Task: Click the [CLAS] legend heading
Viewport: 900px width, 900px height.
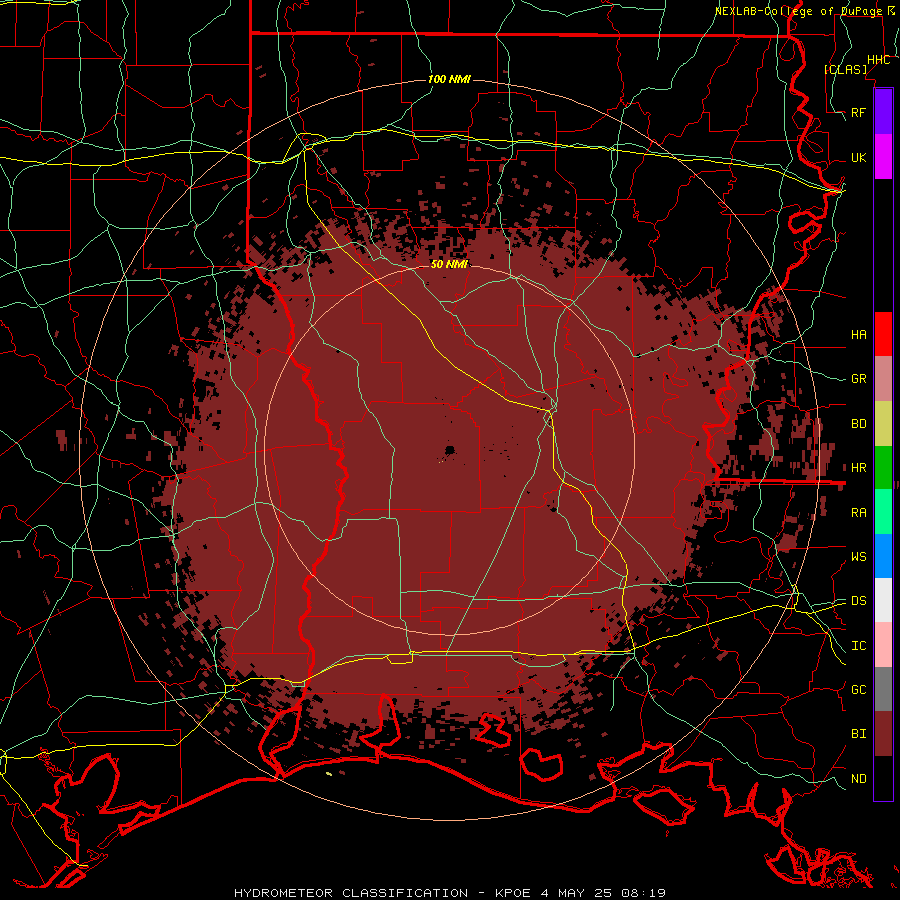Action: 845,69
